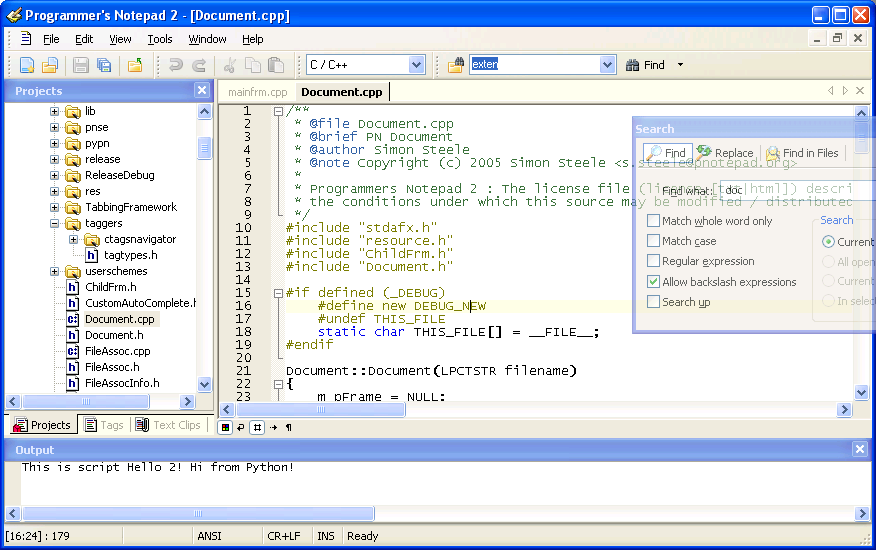
Task: Click the New file toolbar icon
Action: point(27,65)
